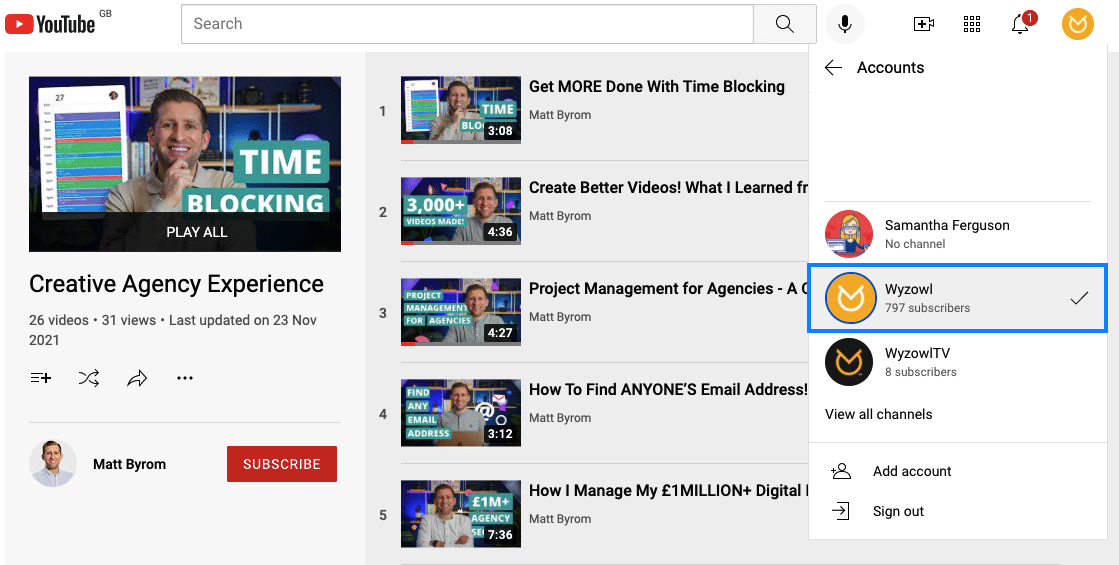Open 'Get MORE Done With Time Blocking' title
The height and width of the screenshot is (565, 1119).
coord(657,86)
